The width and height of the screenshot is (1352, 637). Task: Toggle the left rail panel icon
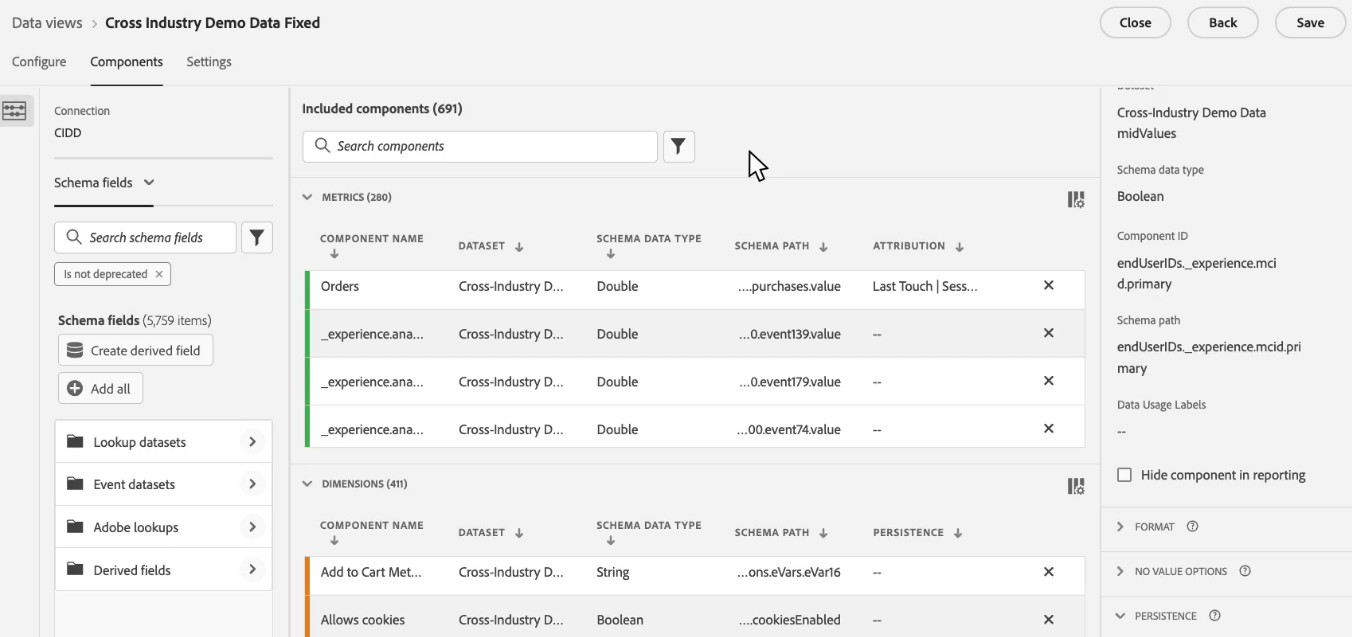(x=15, y=111)
